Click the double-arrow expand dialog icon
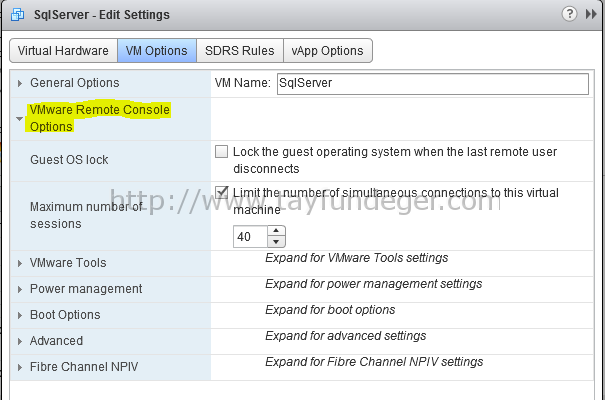The width and height of the screenshot is (605, 400). (x=591, y=14)
